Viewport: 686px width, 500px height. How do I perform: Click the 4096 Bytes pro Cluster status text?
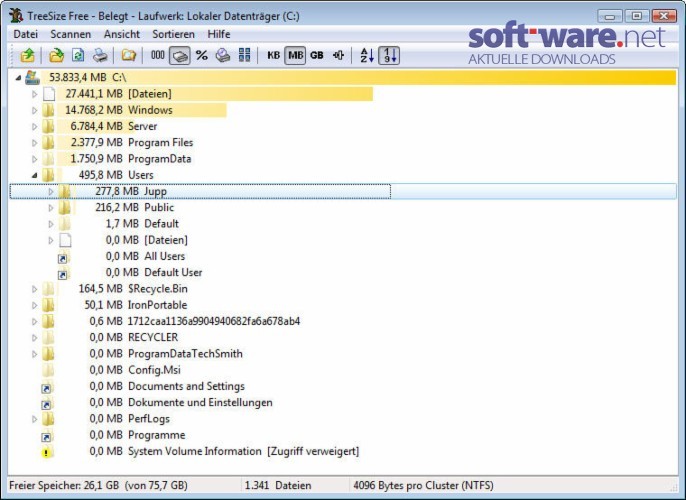coord(423,486)
